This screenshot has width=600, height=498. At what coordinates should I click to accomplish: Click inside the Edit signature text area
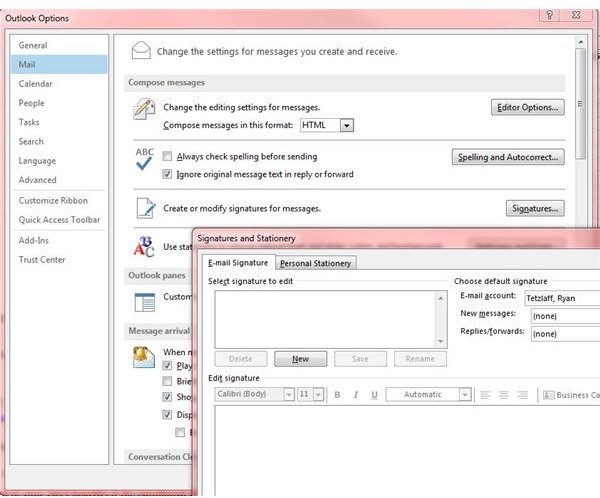[x=407, y=451]
